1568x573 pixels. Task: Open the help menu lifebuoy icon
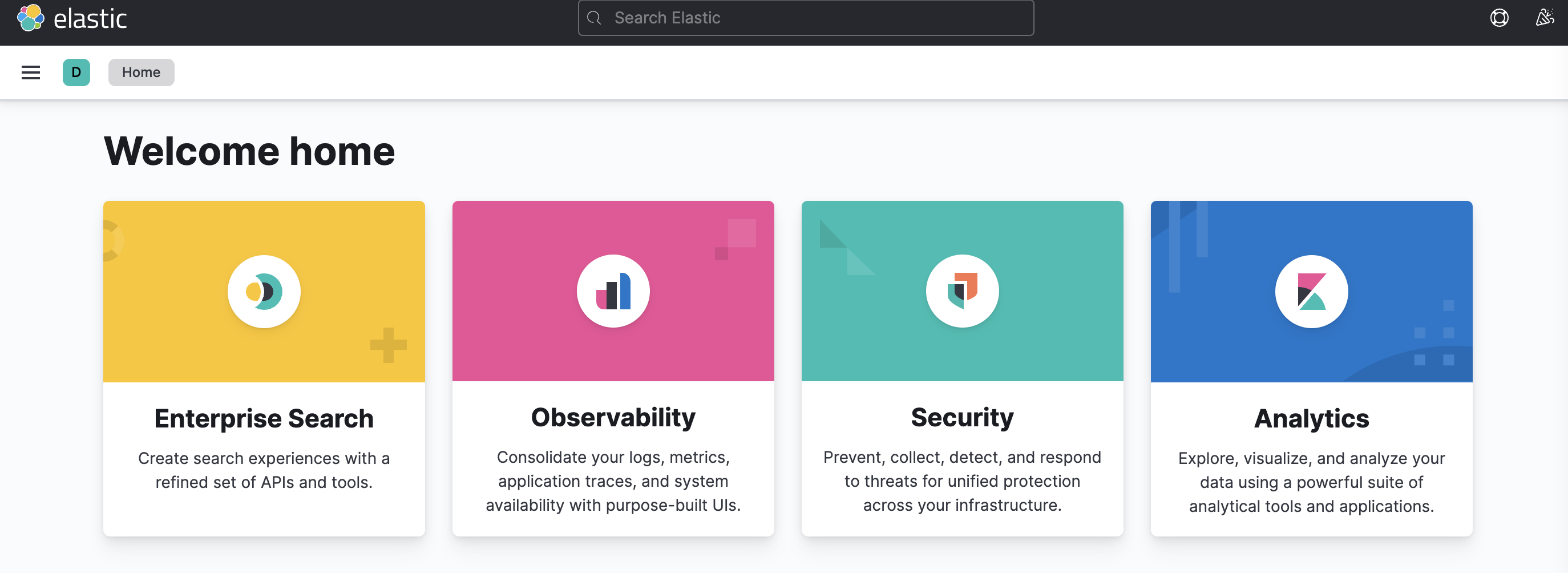(1498, 18)
